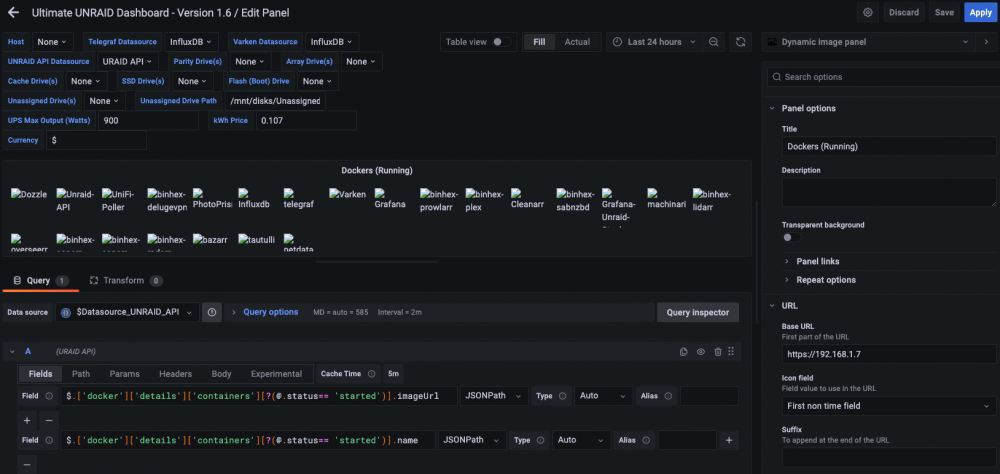Image resolution: width=1000 pixels, height=474 pixels.
Task: Click Type info icon in .name row
Action: [x=540, y=440]
